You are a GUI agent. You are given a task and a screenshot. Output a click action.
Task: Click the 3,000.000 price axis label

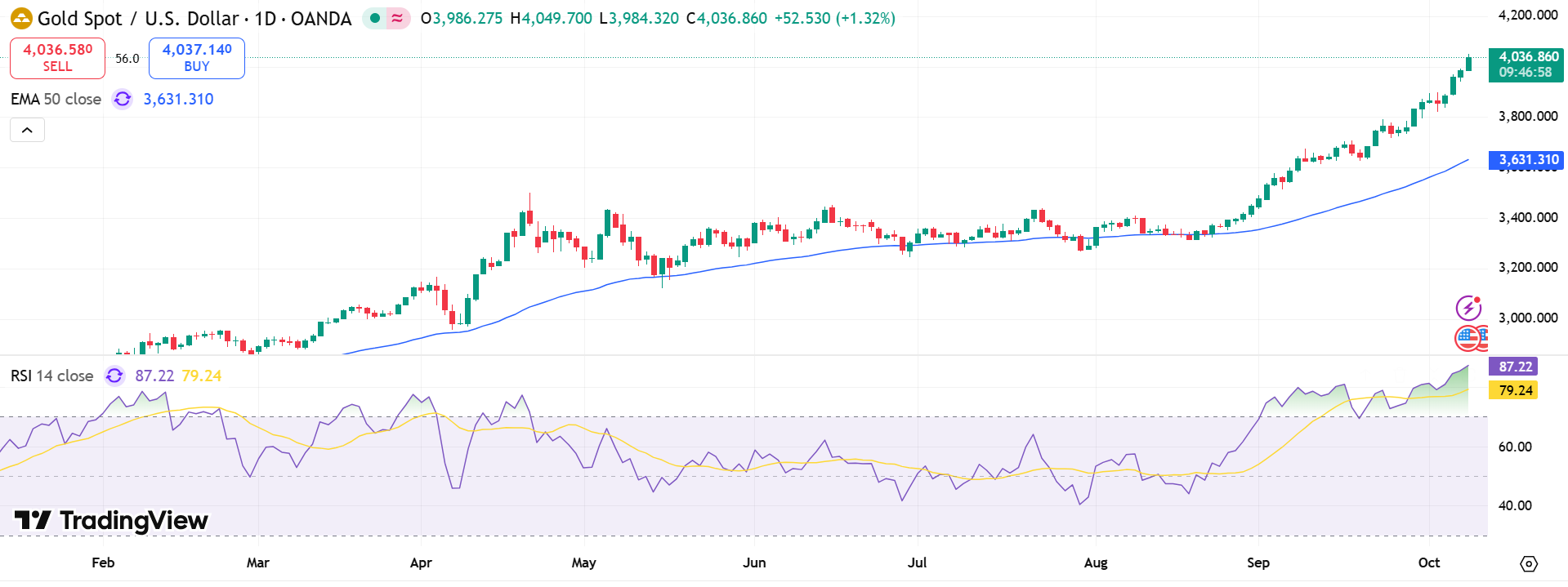pyautogui.click(x=1527, y=318)
